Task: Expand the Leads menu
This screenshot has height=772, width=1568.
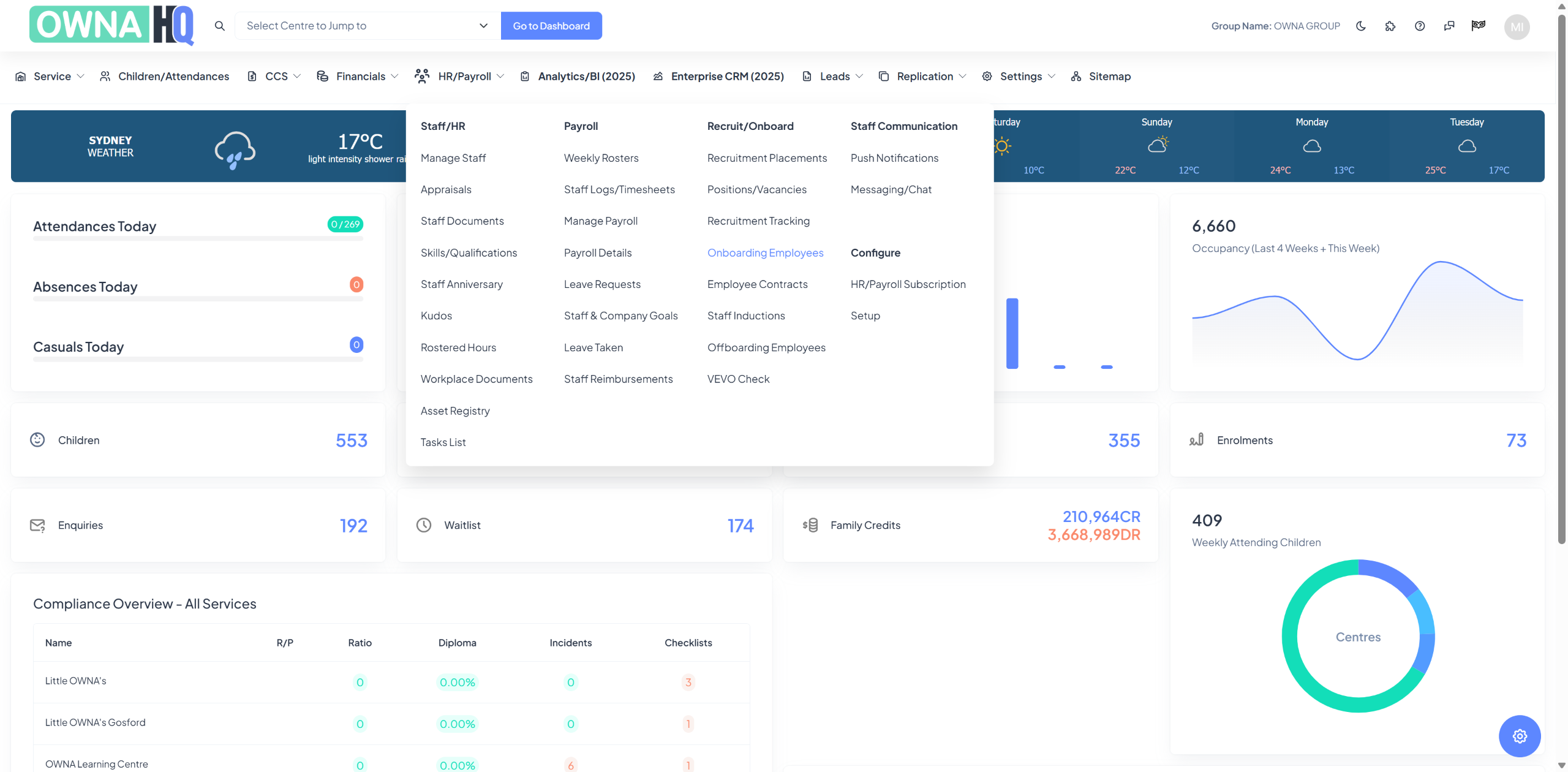Action: tap(833, 77)
